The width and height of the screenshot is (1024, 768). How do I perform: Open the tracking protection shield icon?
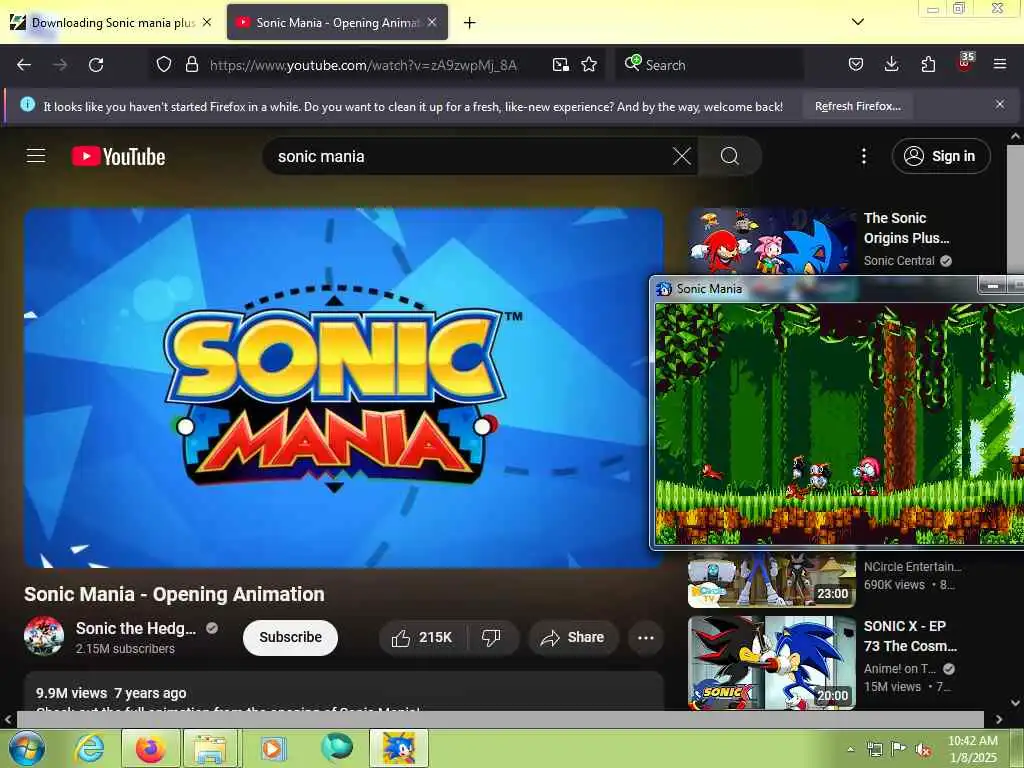tap(164, 65)
